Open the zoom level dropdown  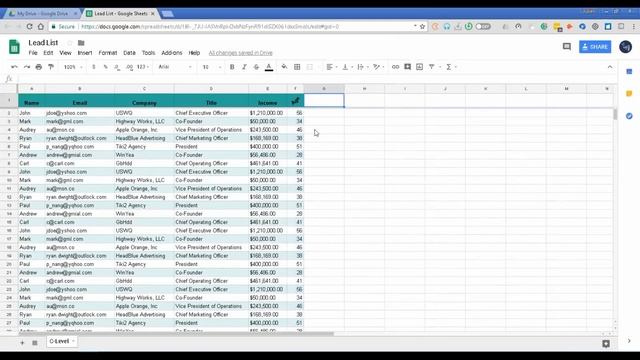(x=73, y=67)
